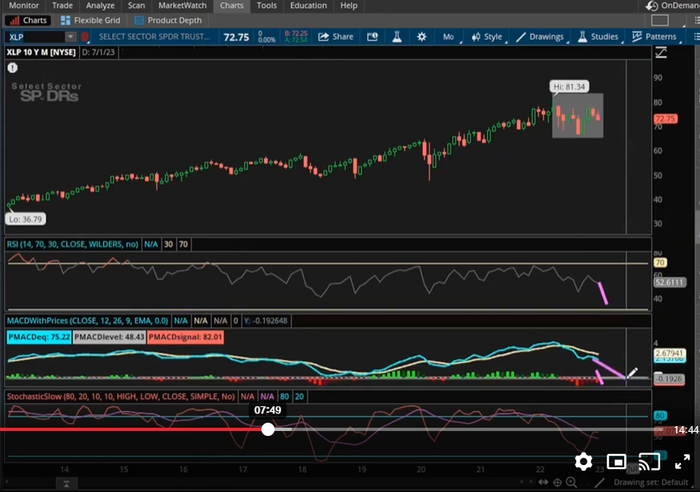The height and width of the screenshot is (492, 700).
Task: Open the Tools menu tab
Action: [267, 5]
